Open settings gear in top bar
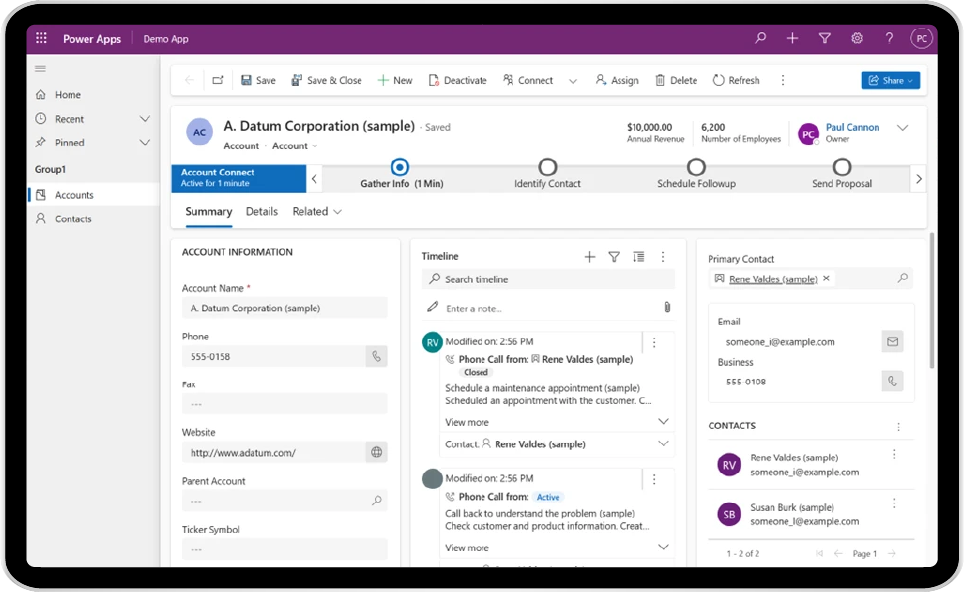 tap(857, 39)
